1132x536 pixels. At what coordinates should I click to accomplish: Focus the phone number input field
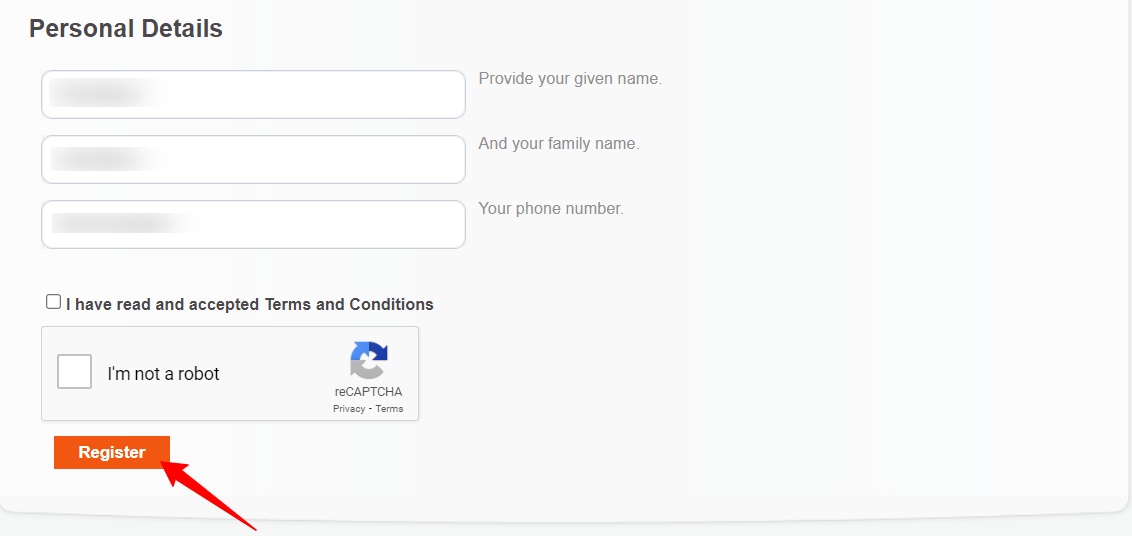point(253,224)
